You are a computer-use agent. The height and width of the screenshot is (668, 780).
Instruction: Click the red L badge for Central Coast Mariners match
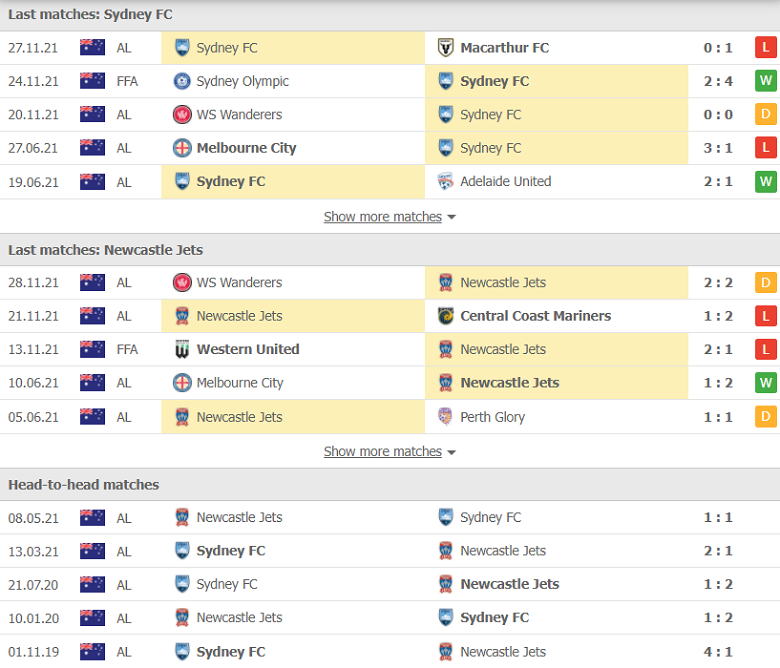766,316
